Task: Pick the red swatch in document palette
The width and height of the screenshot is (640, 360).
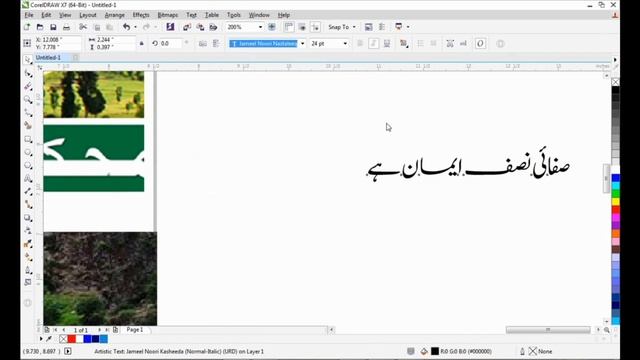Action: (x=72, y=339)
